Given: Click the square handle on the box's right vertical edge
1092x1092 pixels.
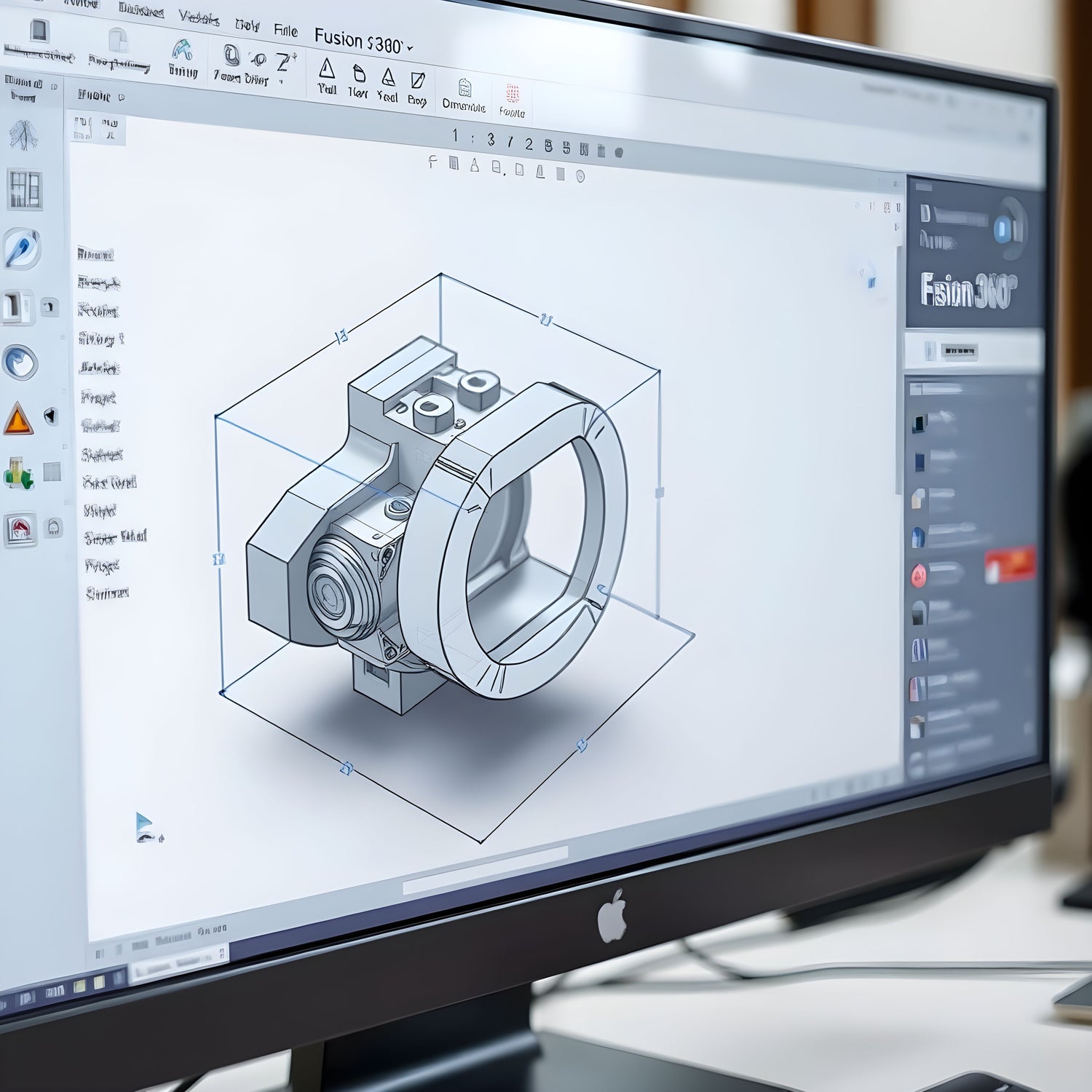Looking at the screenshot, I should [660, 493].
